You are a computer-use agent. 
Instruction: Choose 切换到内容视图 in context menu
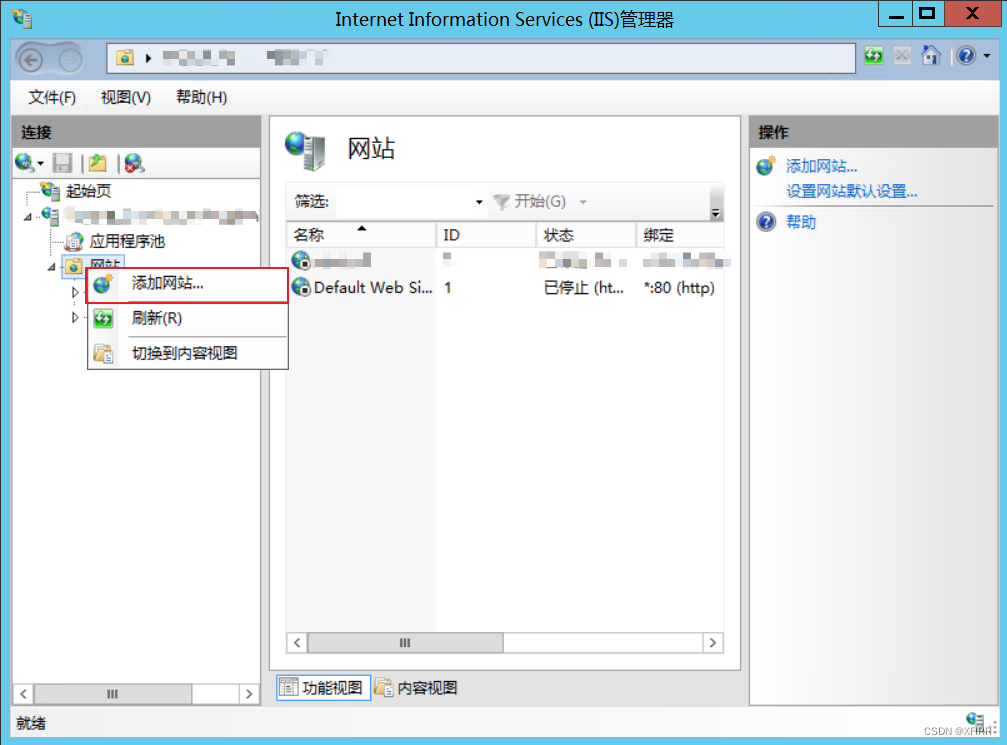pos(188,353)
